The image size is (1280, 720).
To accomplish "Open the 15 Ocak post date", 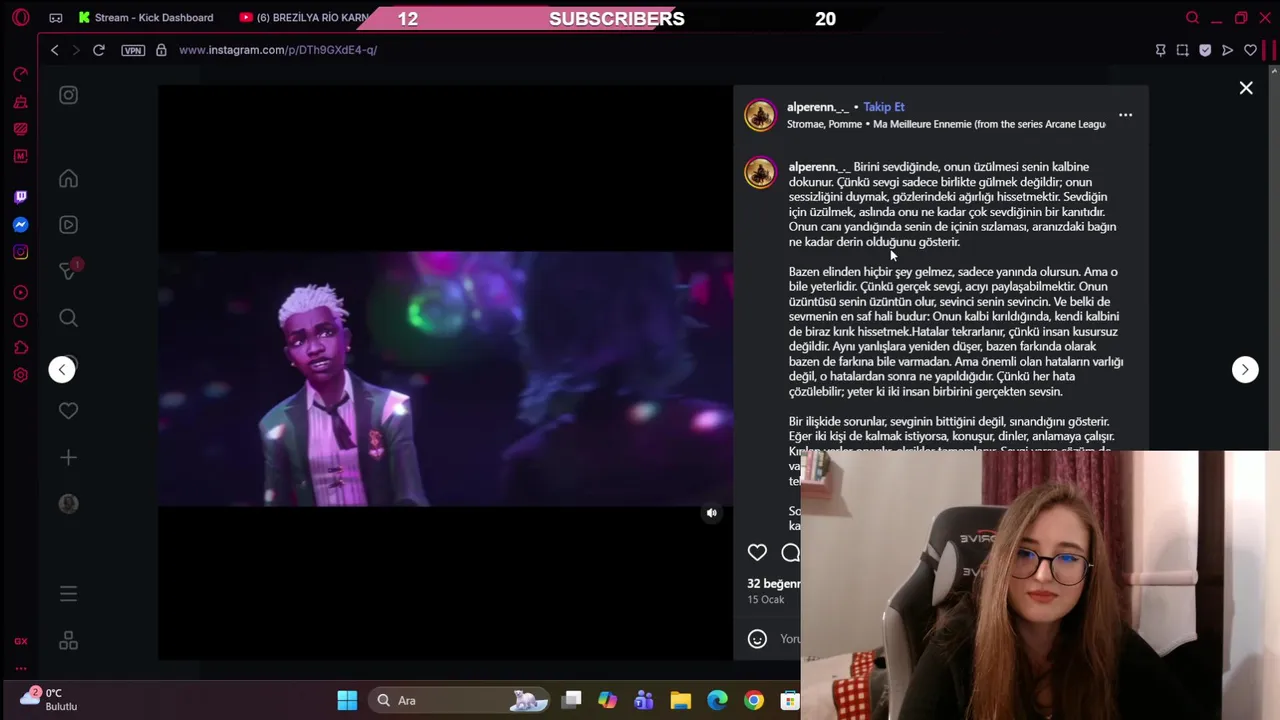I will [x=766, y=600].
